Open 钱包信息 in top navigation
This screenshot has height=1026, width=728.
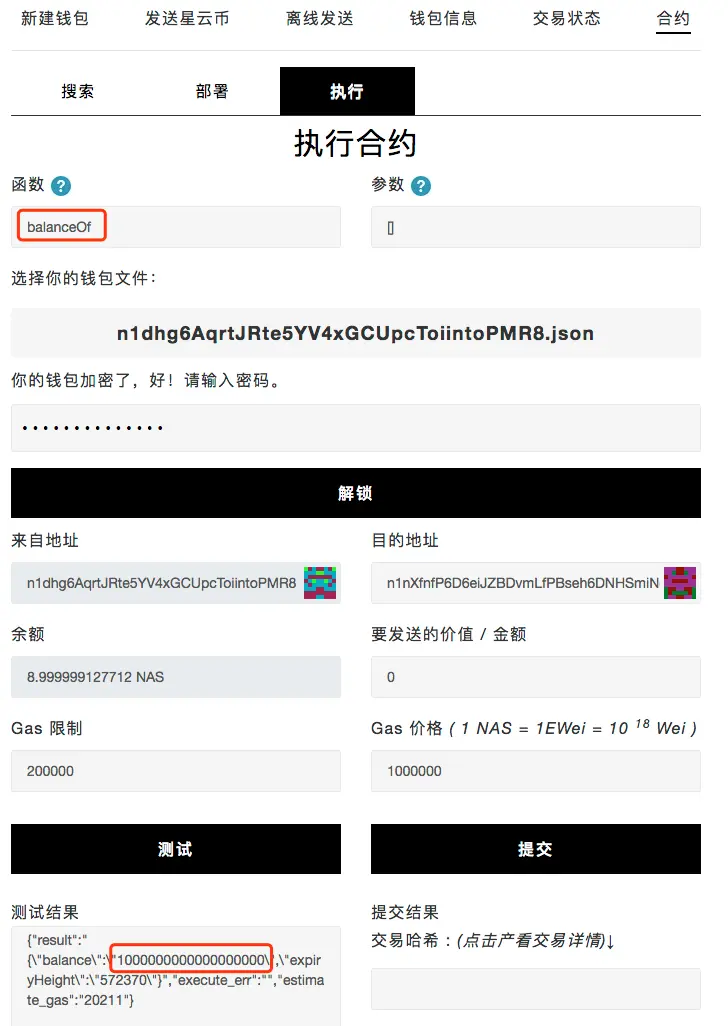pyautogui.click(x=443, y=18)
